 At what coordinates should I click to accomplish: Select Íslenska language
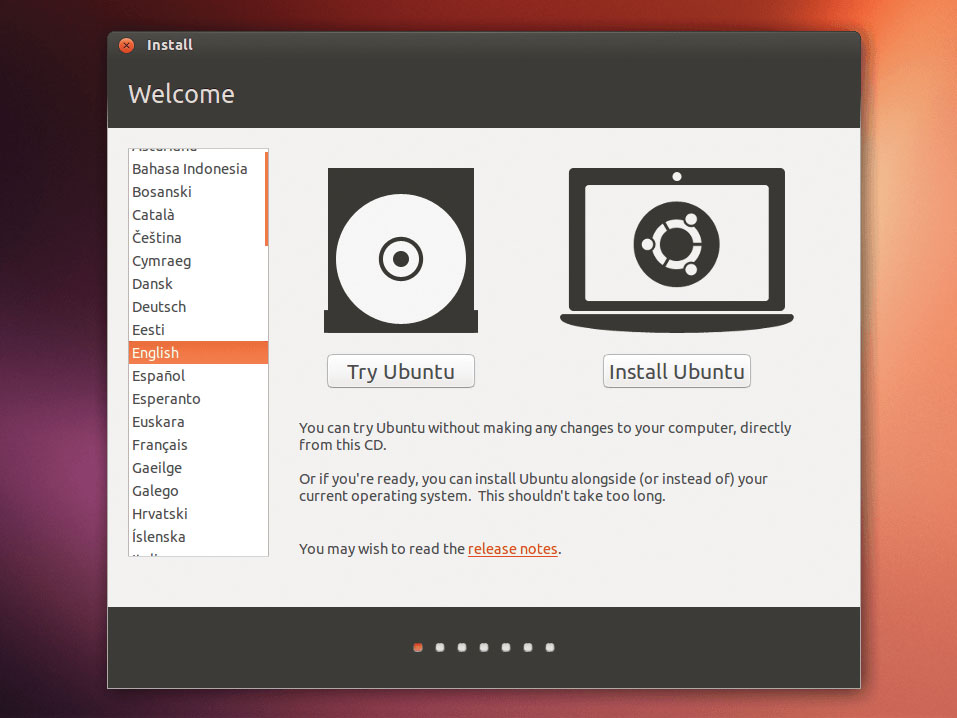tap(198, 537)
